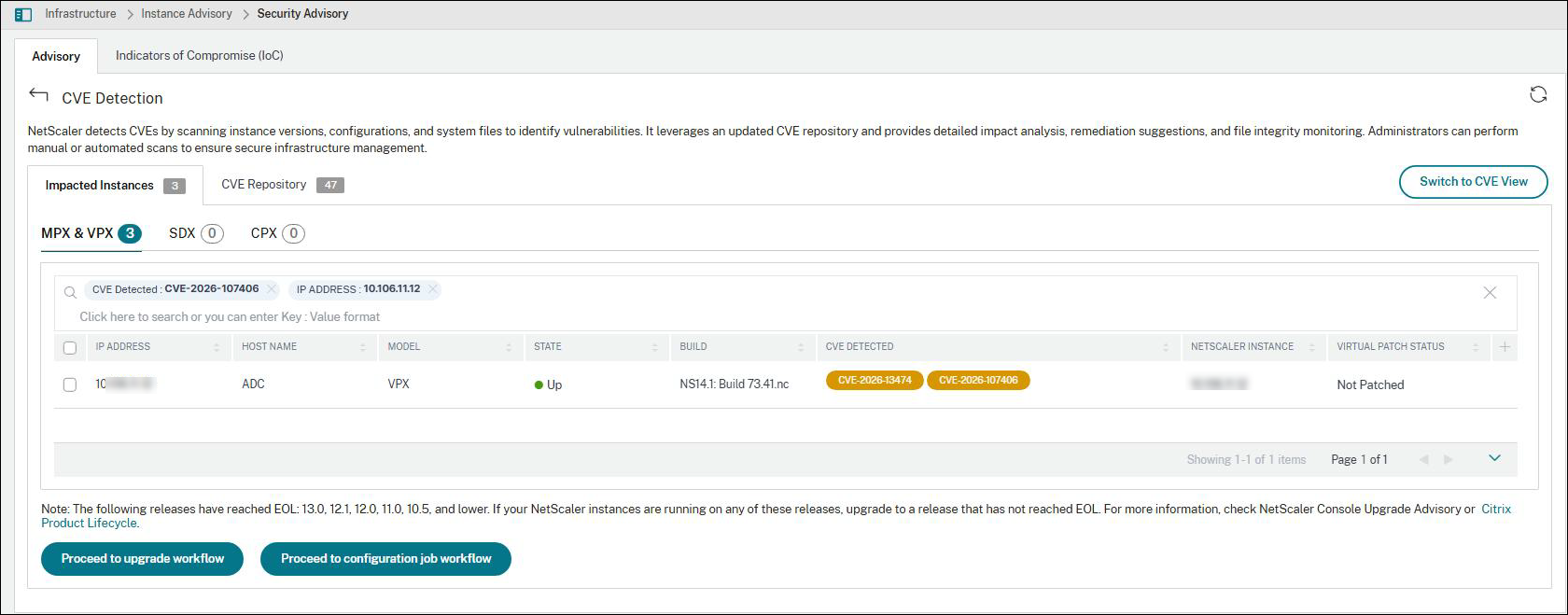Switch to CPX tab
This screenshot has height=615, width=1568.
click(x=277, y=233)
